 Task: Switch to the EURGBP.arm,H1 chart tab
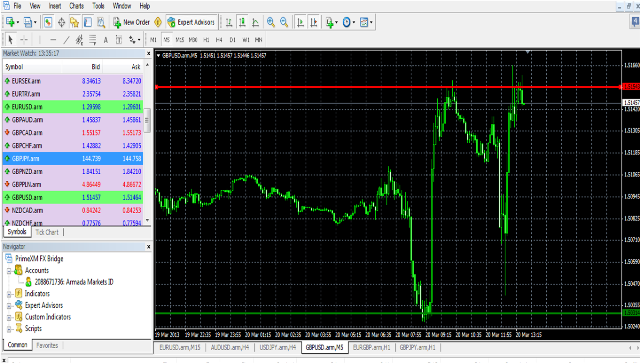371,347
